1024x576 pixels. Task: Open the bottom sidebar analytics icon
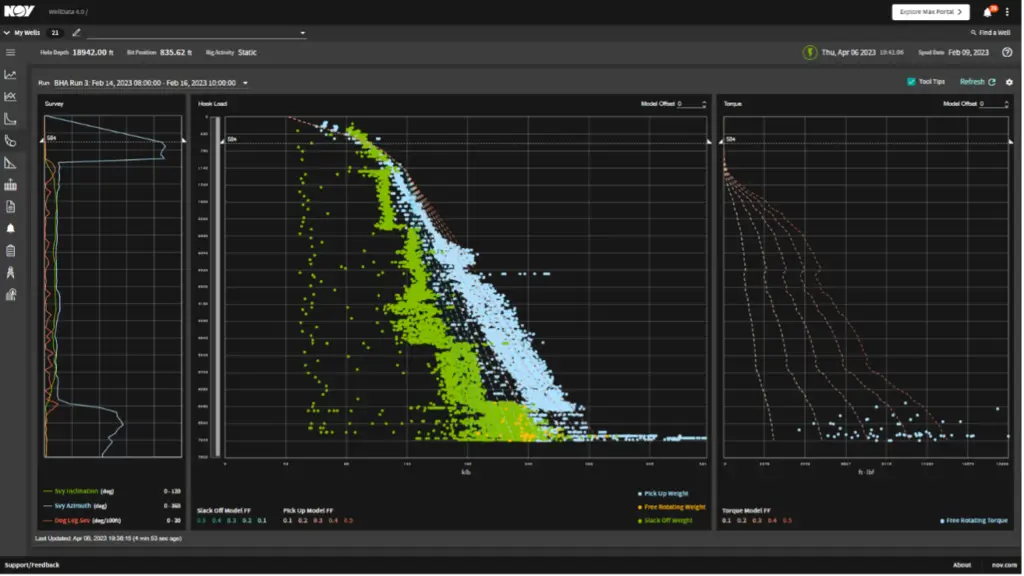(x=10, y=295)
